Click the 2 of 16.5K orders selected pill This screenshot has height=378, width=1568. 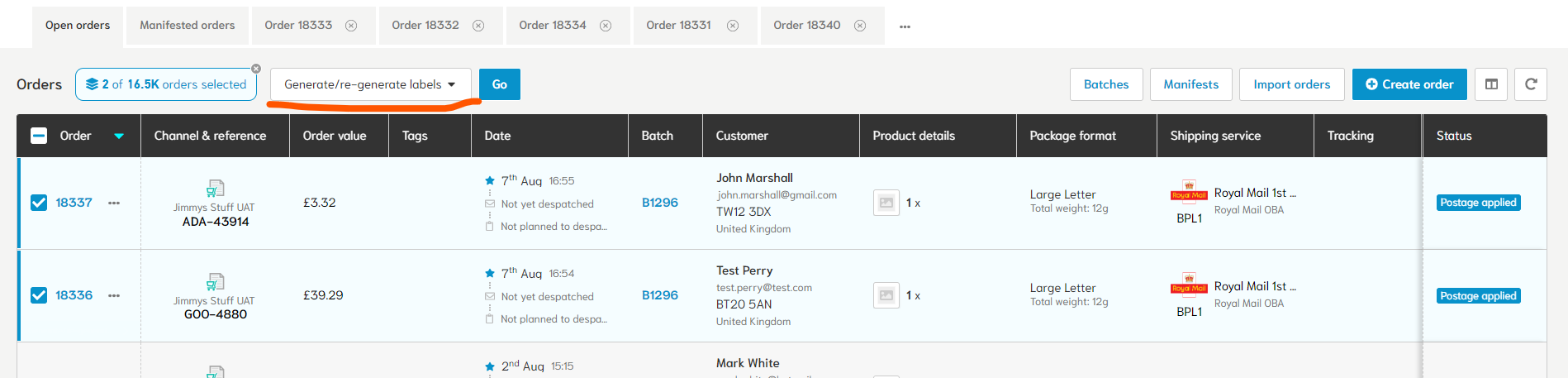(166, 84)
